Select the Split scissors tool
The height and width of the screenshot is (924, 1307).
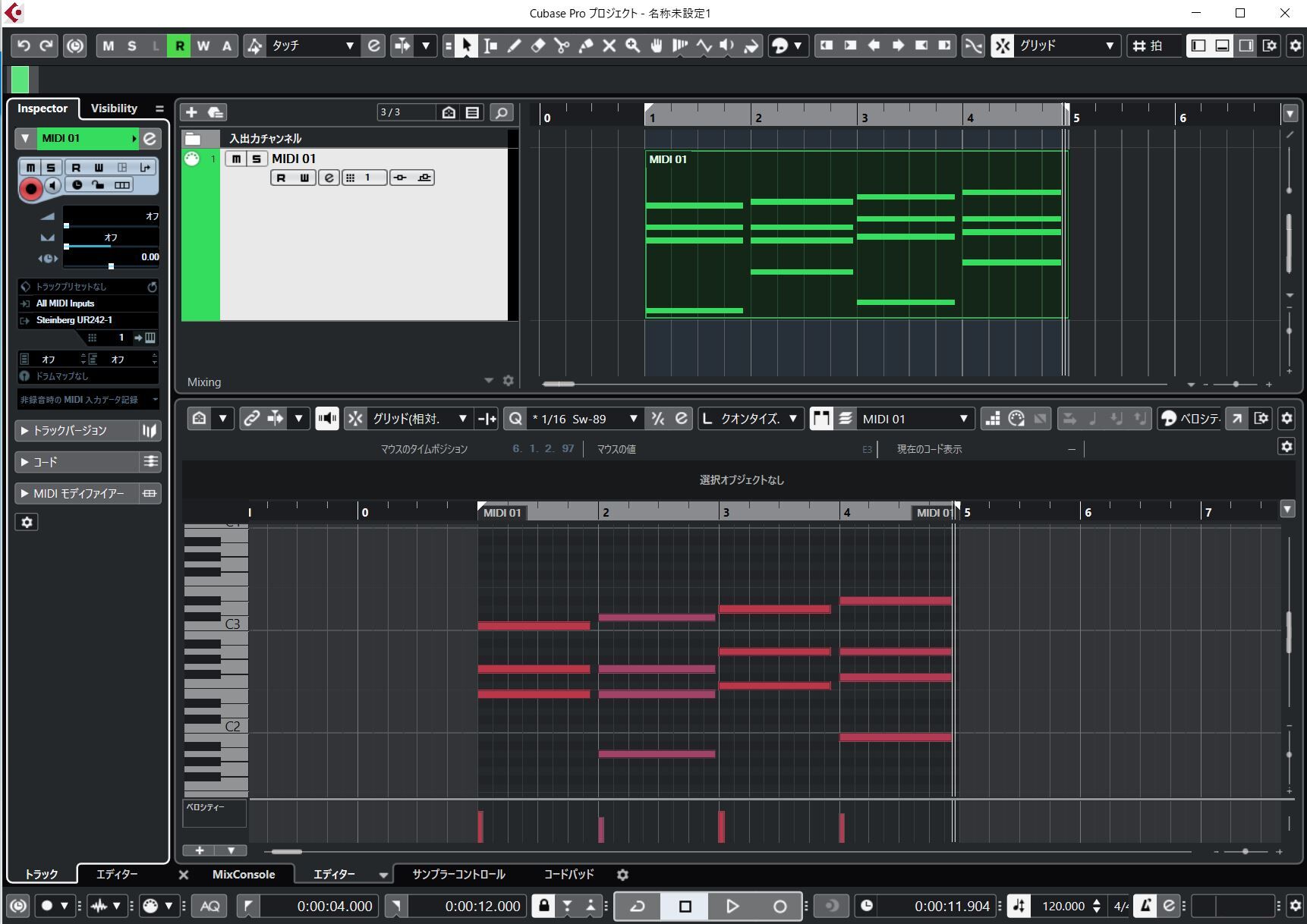click(x=562, y=46)
